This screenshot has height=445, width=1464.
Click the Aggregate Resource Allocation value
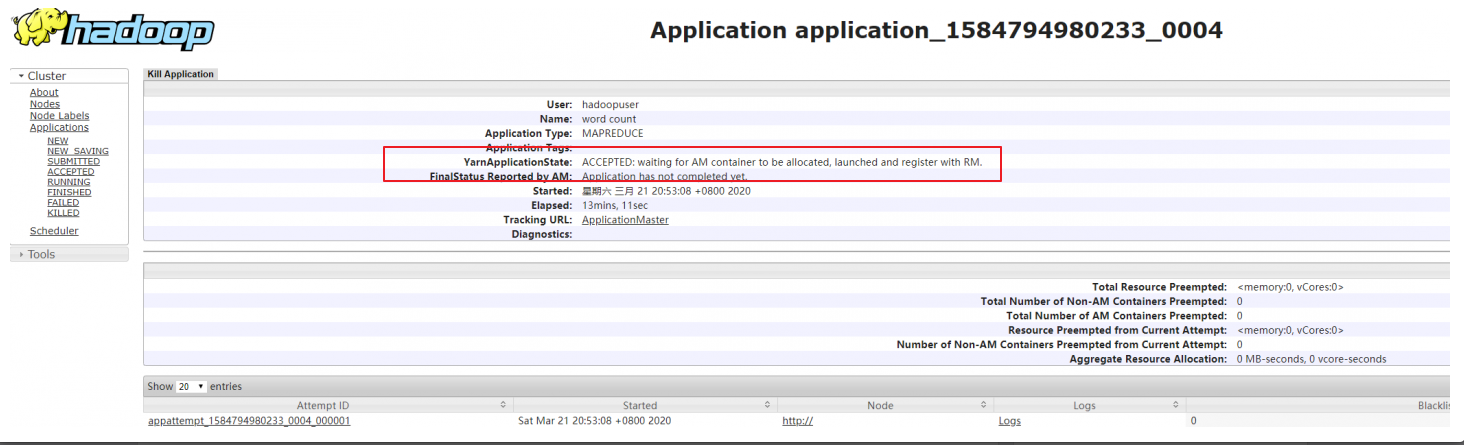1311,359
